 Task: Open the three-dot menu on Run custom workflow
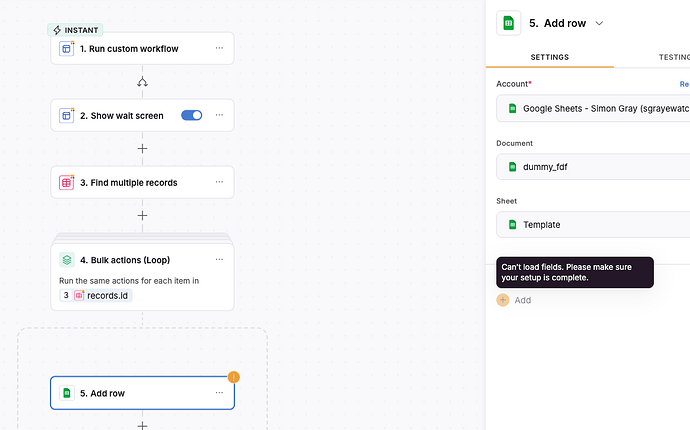[219, 48]
